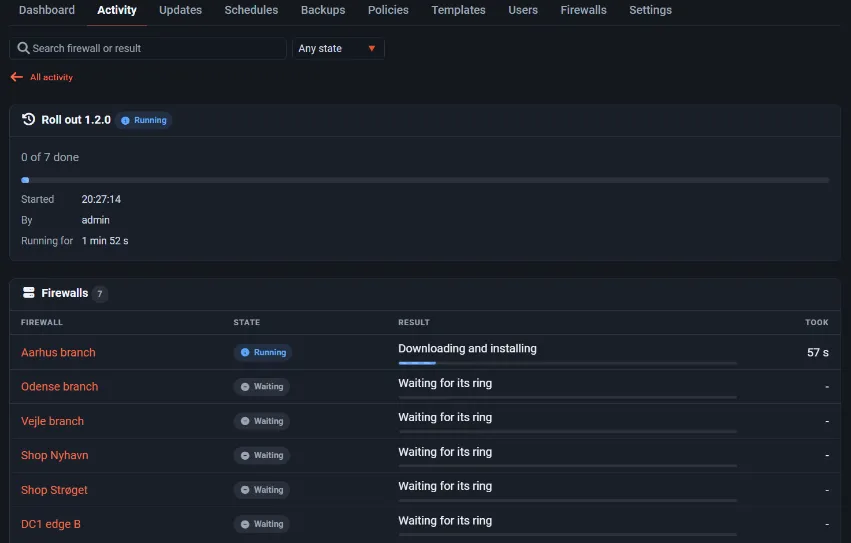Open the Shop Strøget firewall link

54,490
